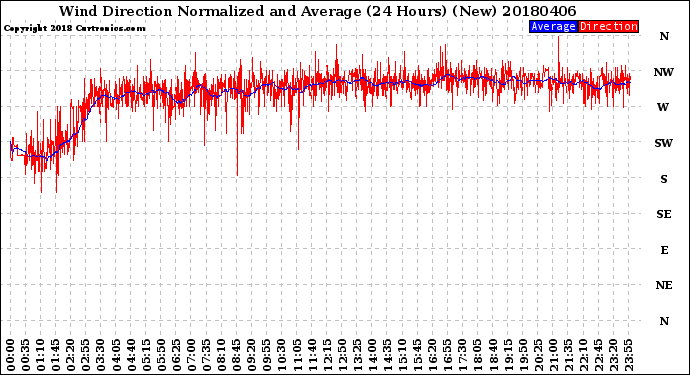Click the 02:55 time label
690x375 pixels.
86,355
